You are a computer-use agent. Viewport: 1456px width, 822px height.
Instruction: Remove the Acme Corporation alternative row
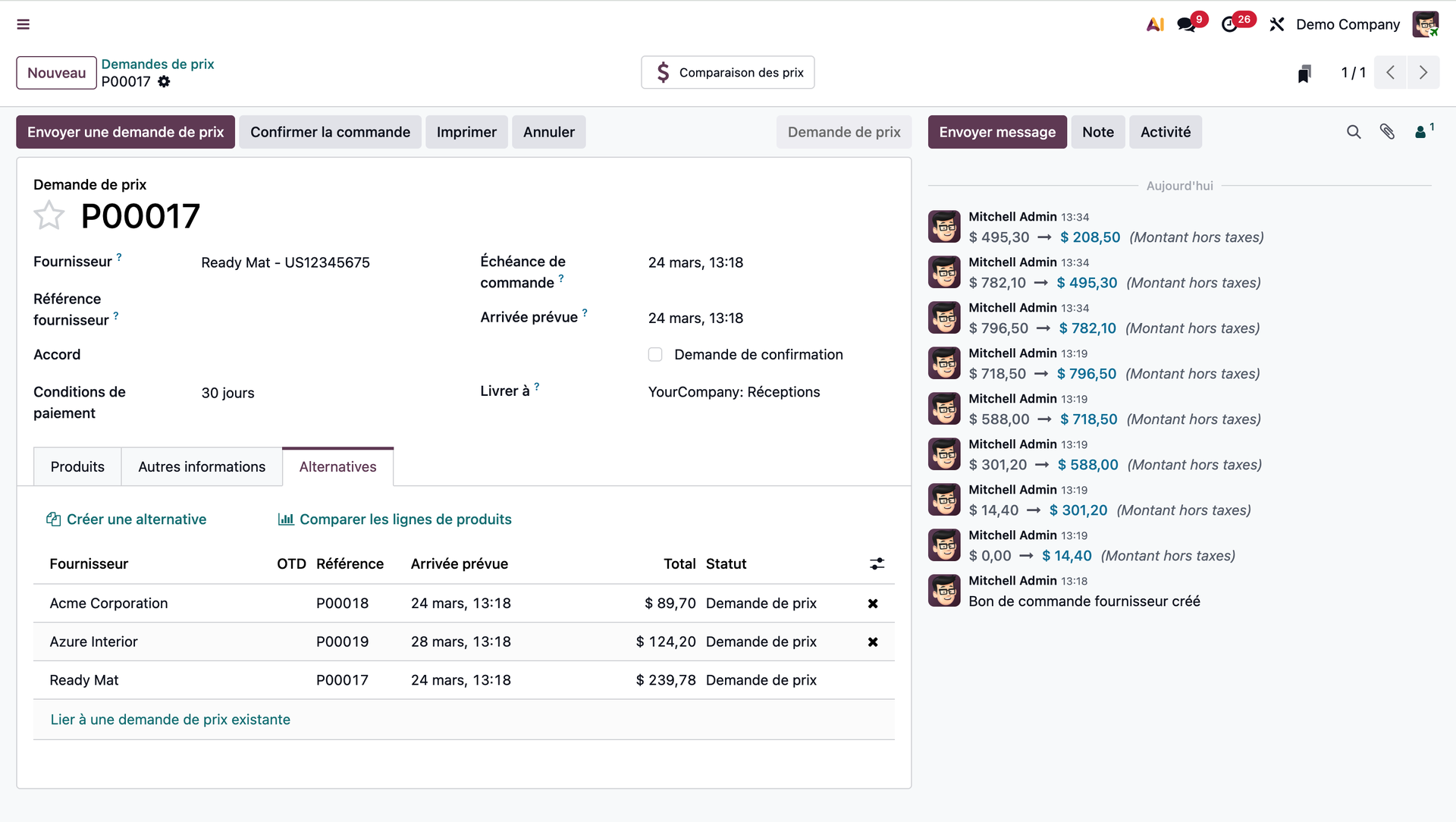tap(873, 604)
